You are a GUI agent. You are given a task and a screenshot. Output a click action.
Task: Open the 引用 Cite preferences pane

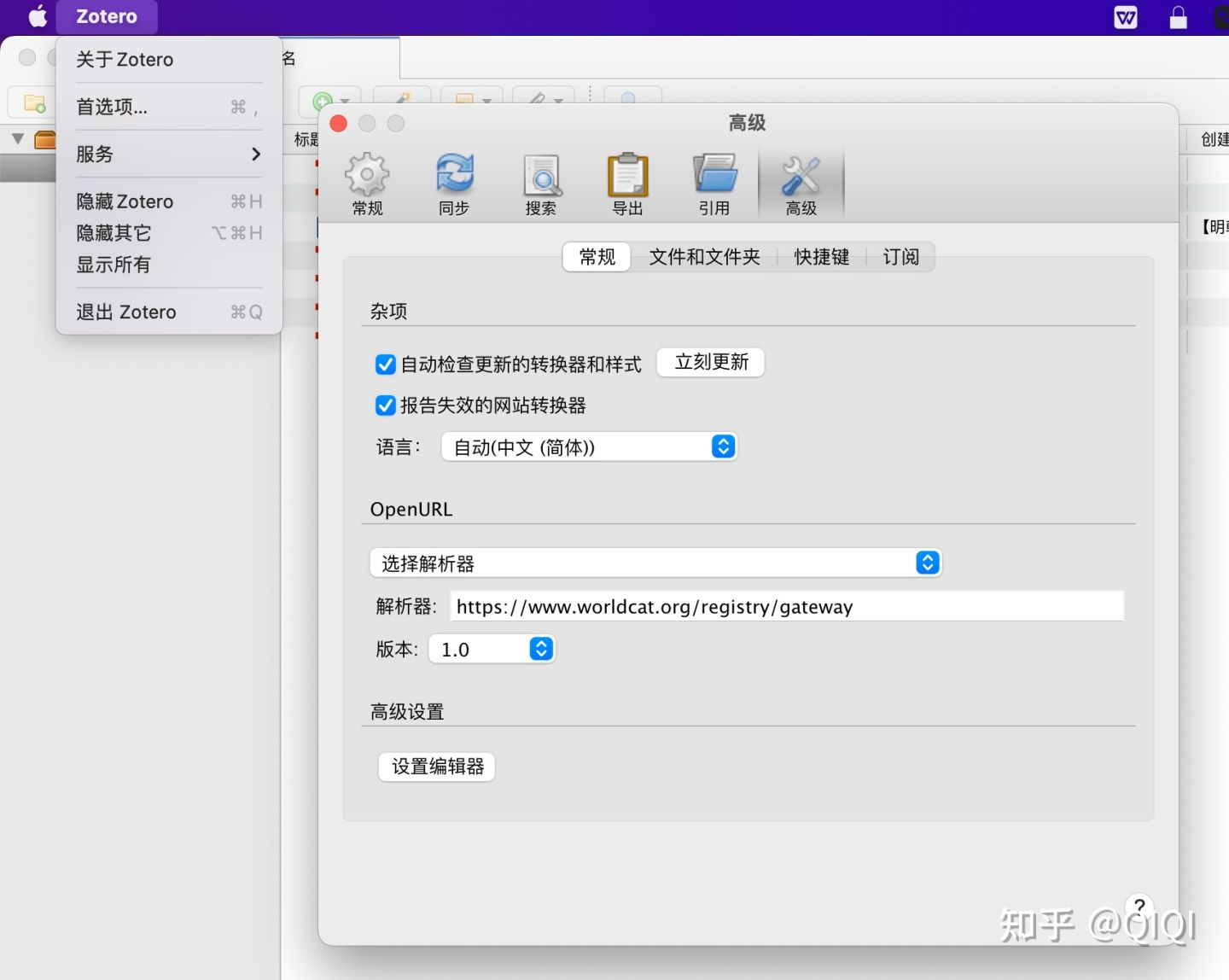[x=714, y=184]
